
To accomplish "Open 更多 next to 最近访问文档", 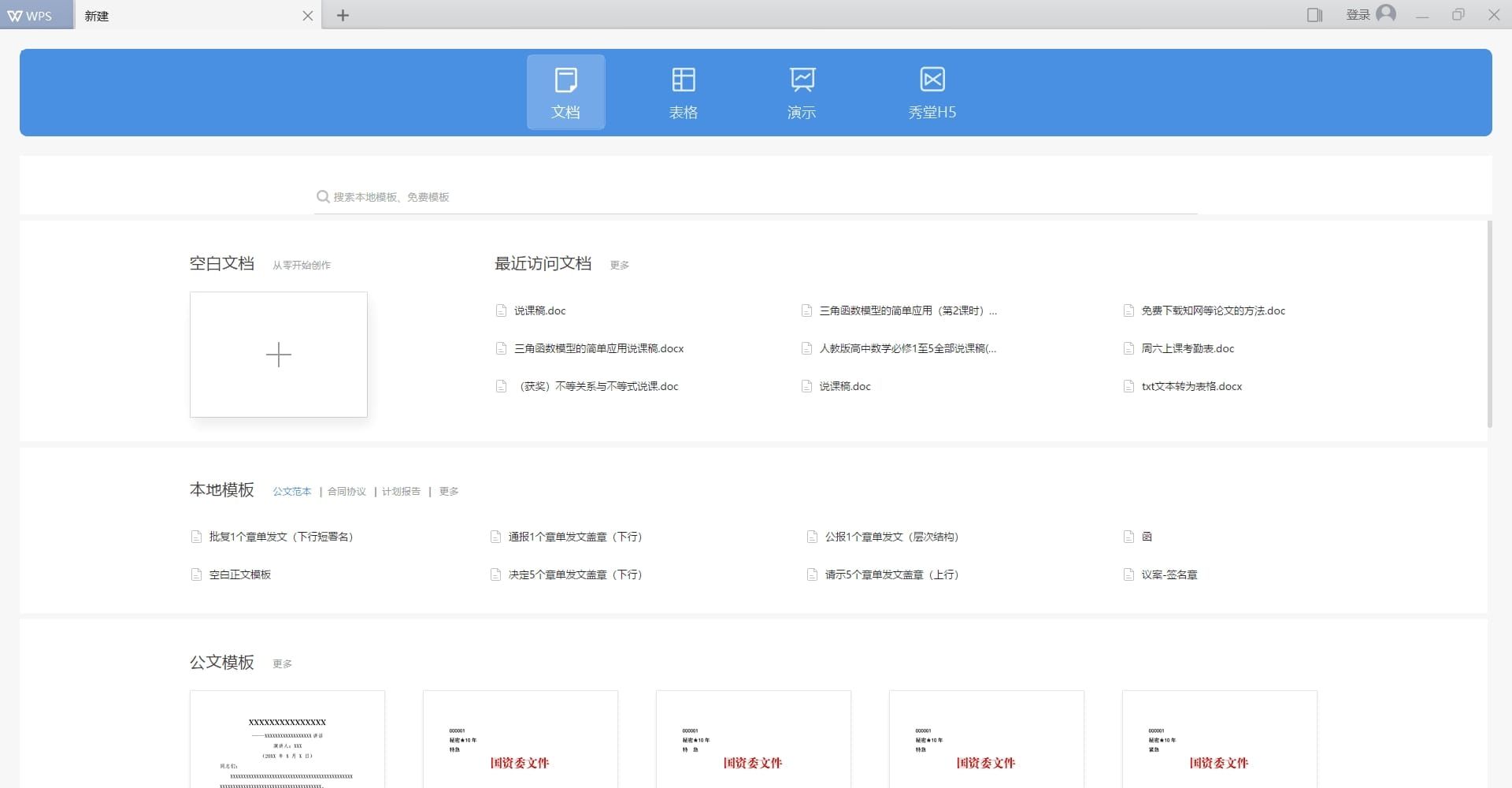I will point(620,266).
